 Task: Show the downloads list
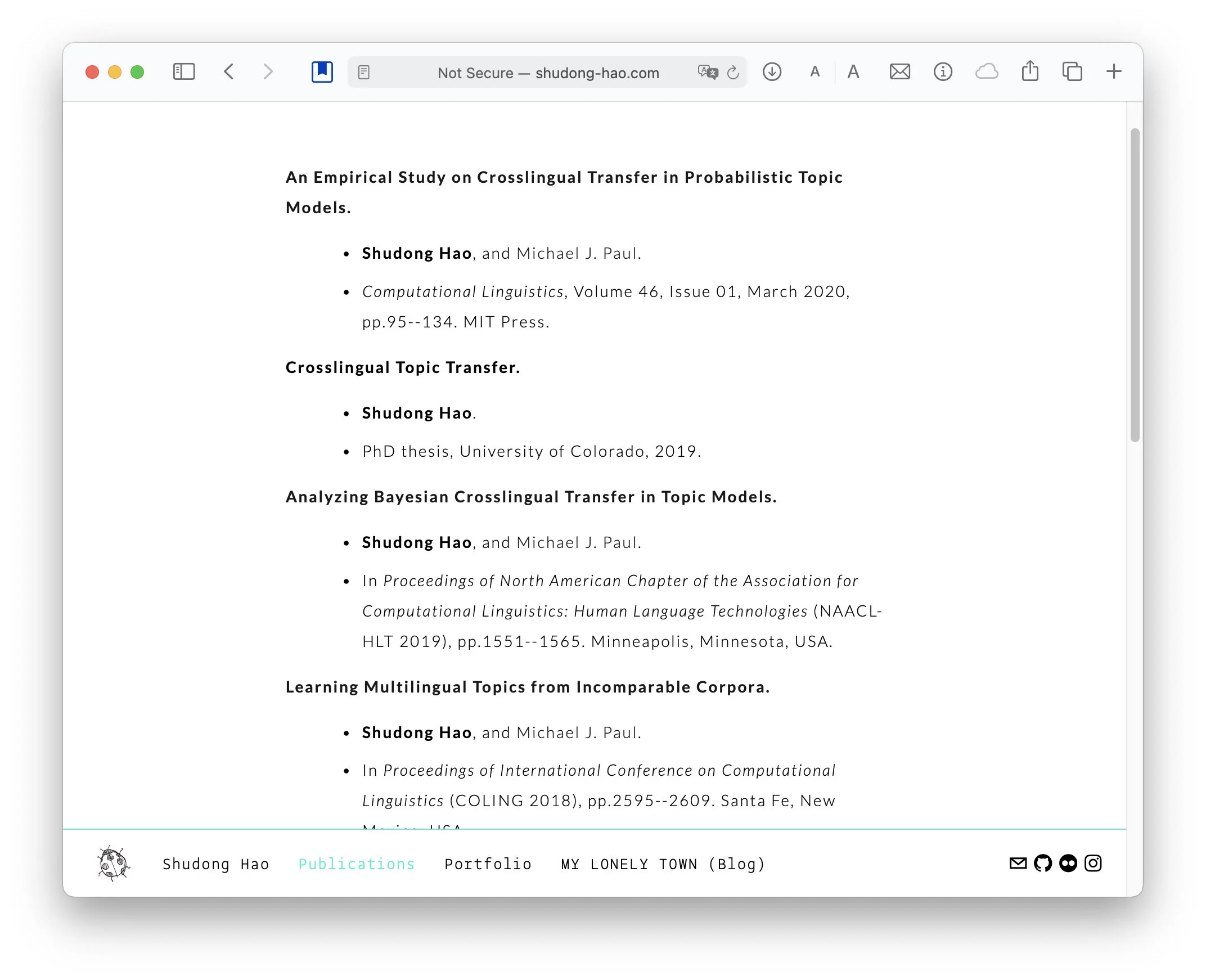[771, 71]
